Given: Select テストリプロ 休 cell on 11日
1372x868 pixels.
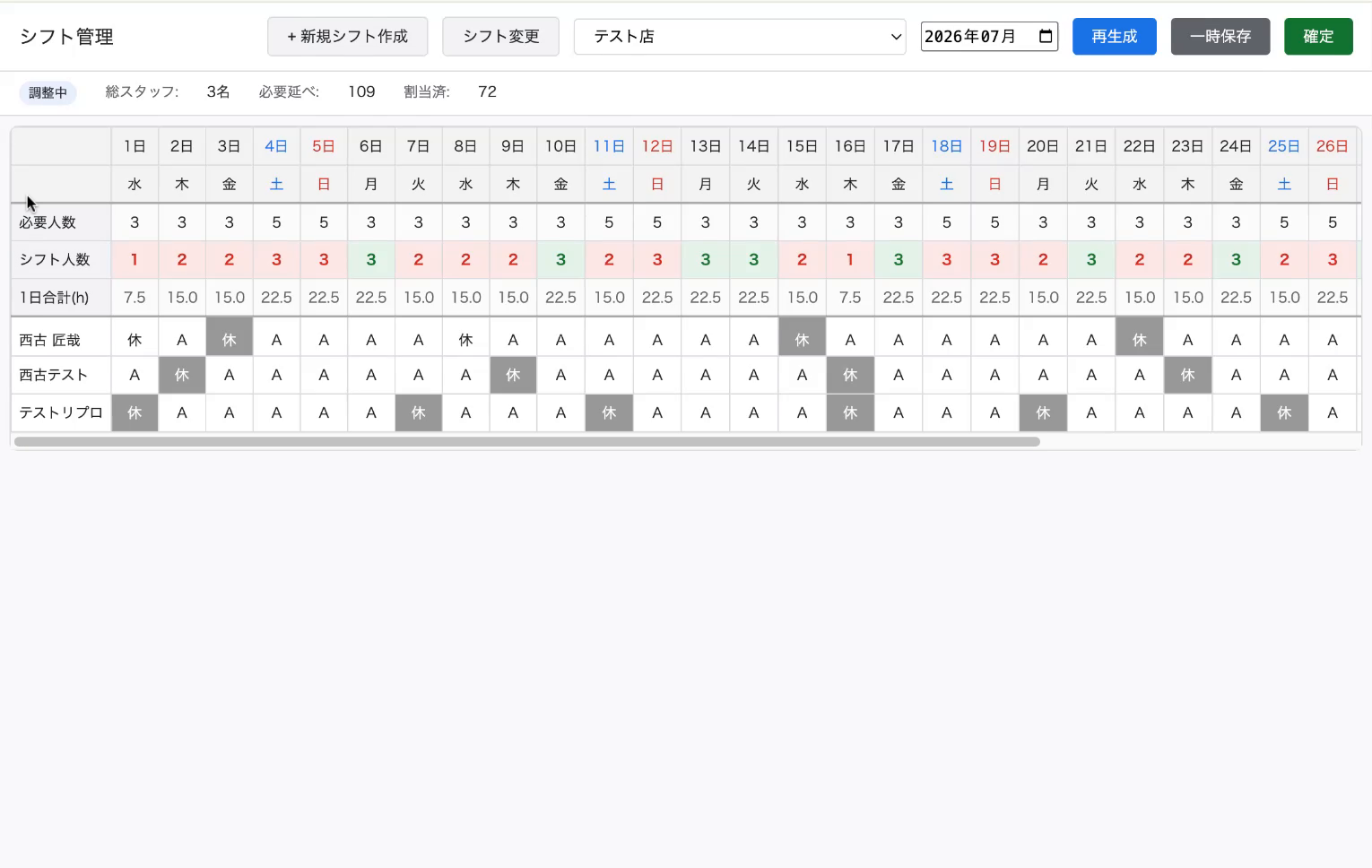Looking at the screenshot, I should (x=609, y=412).
